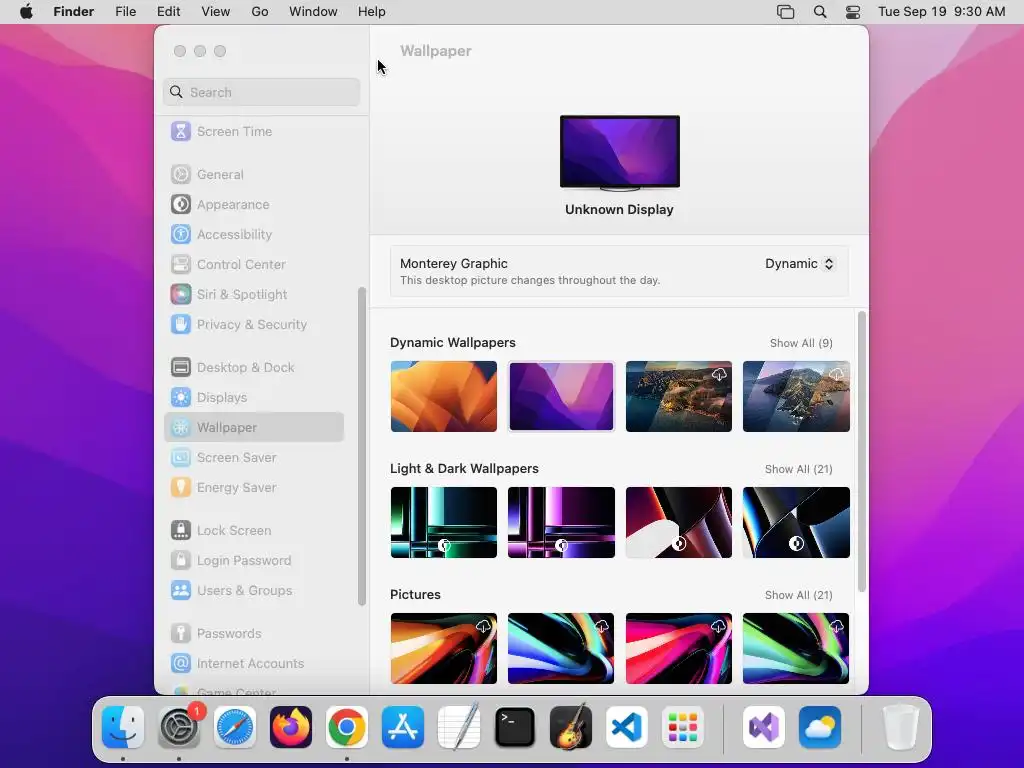The image size is (1024, 768).
Task: Open the Go menu
Action: click(260, 12)
